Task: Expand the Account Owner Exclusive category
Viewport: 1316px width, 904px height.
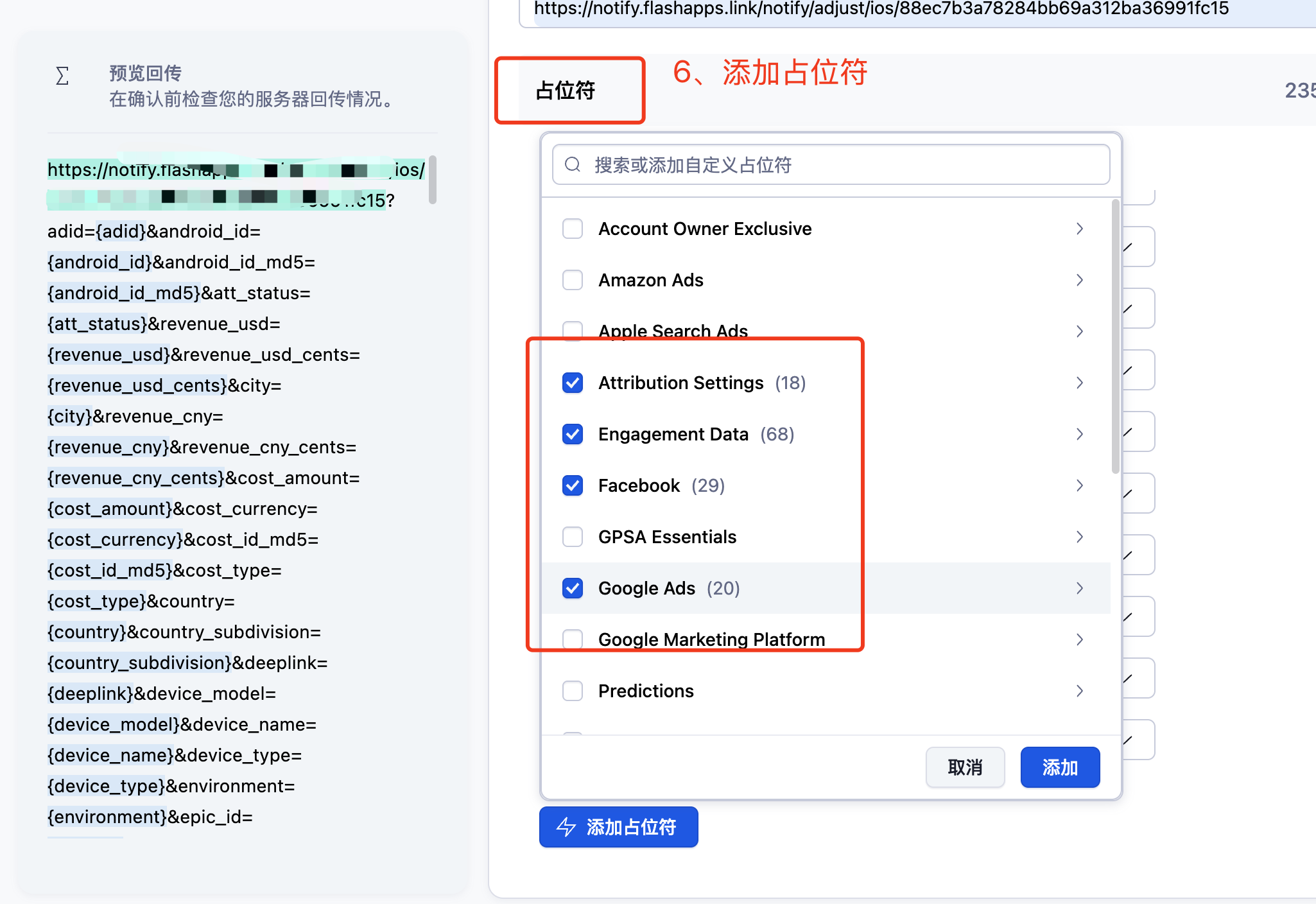Action: (1079, 229)
